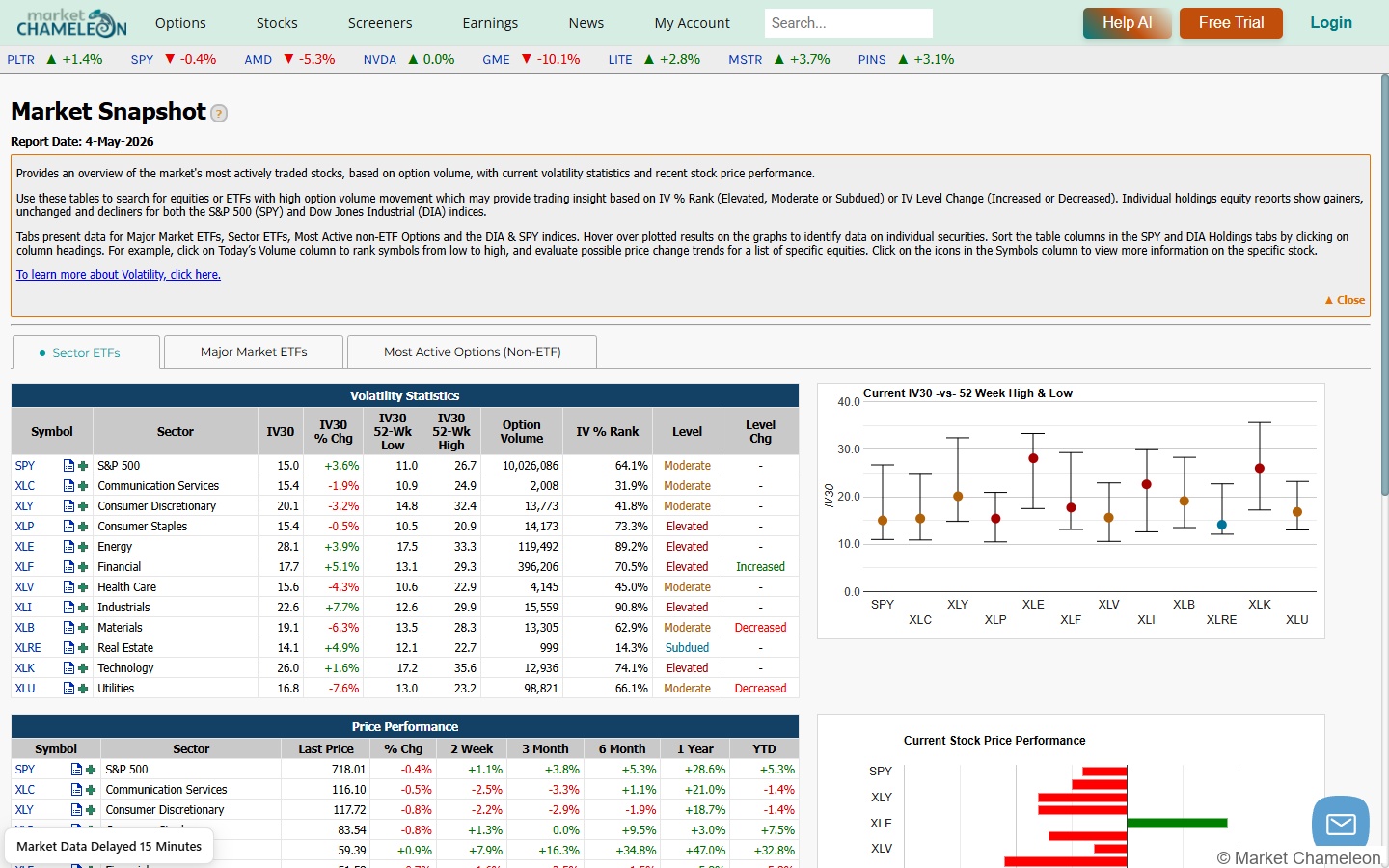This screenshot has height=868, width=1389.
Task: Open the XLF document icon in the Financial row
Action: (x=68, y=567)
